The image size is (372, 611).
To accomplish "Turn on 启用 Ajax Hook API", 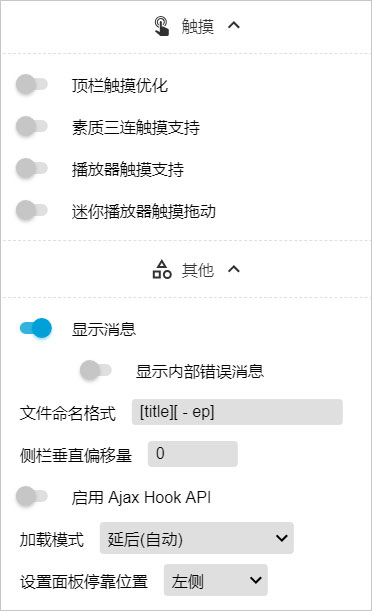I will point(32,497).
